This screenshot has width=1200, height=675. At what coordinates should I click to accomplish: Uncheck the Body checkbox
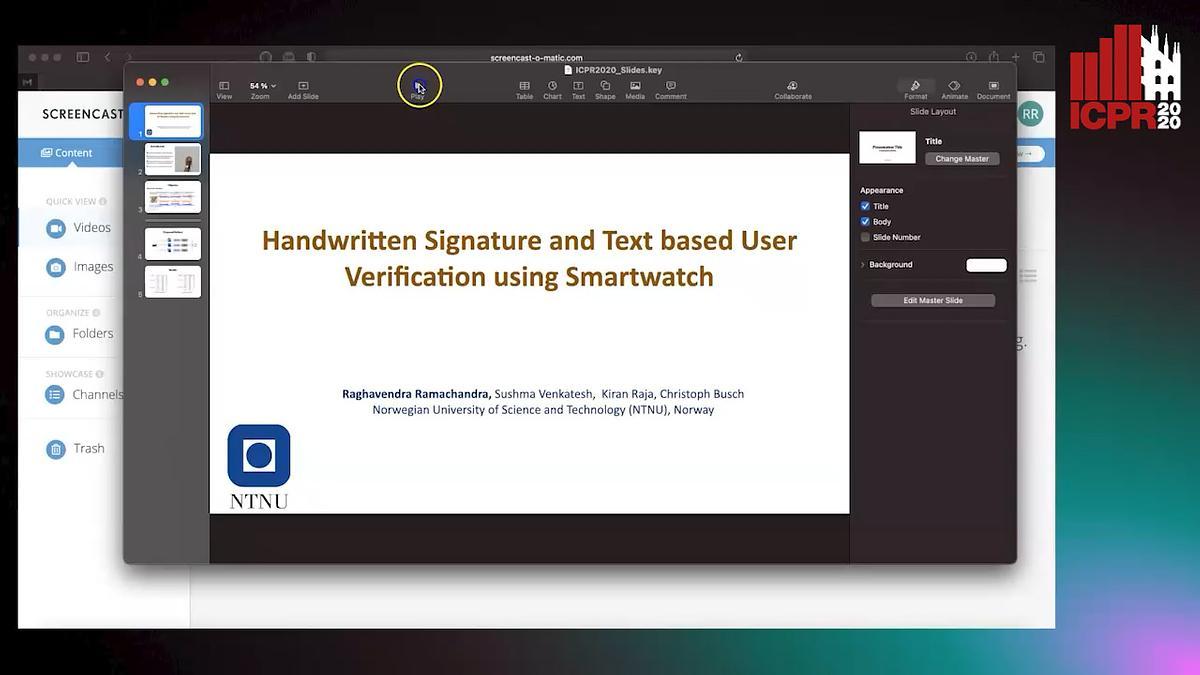(x=865, y=221)
